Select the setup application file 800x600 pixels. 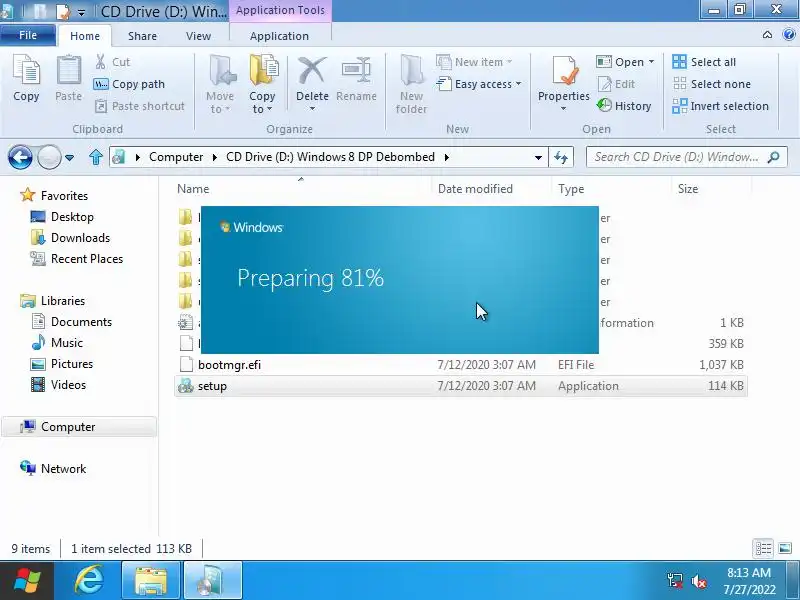pos(461,386)
